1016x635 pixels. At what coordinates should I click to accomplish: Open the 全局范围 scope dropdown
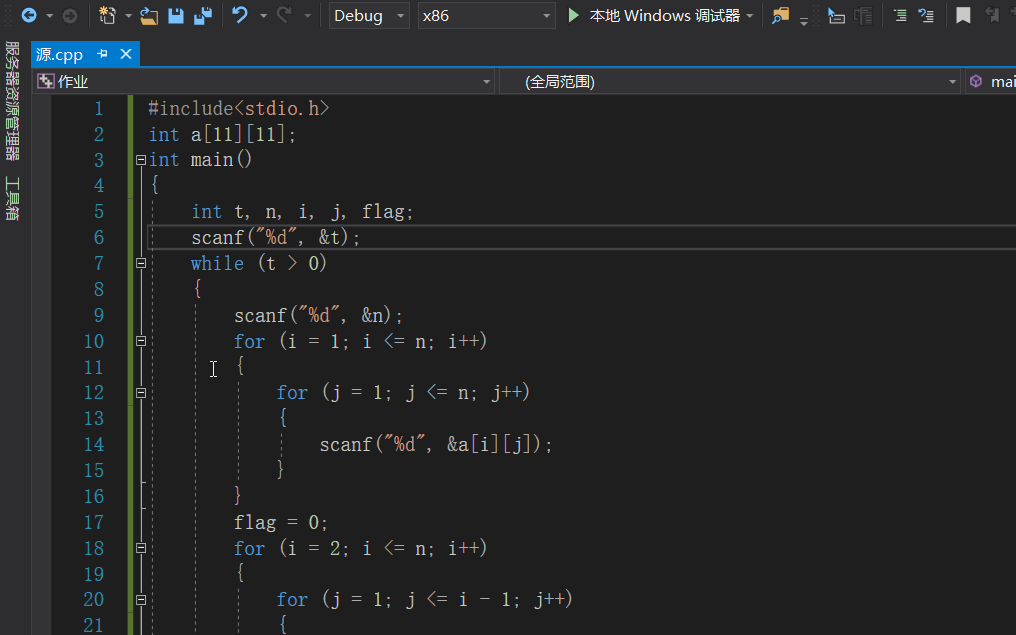[730, 82]
